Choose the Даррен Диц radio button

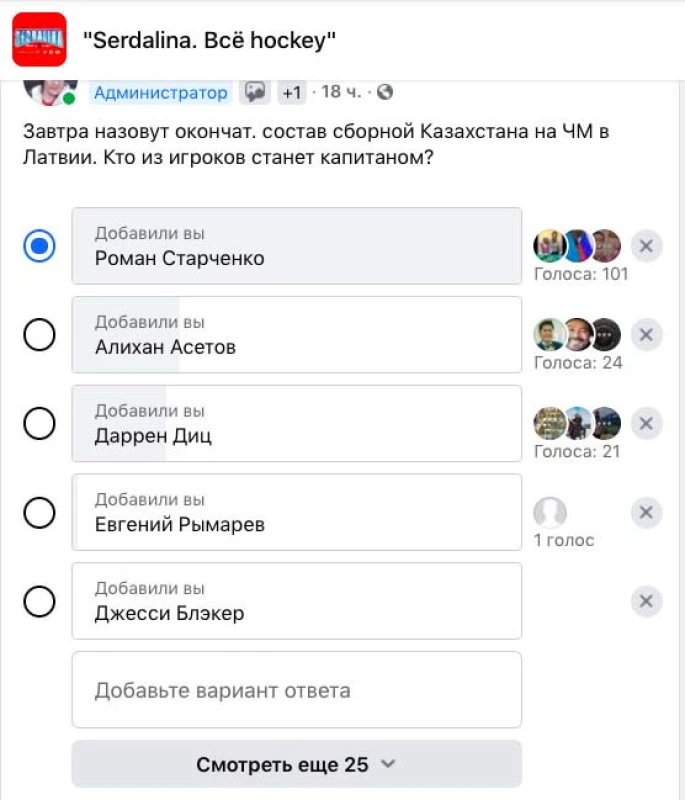pos(39,424)
